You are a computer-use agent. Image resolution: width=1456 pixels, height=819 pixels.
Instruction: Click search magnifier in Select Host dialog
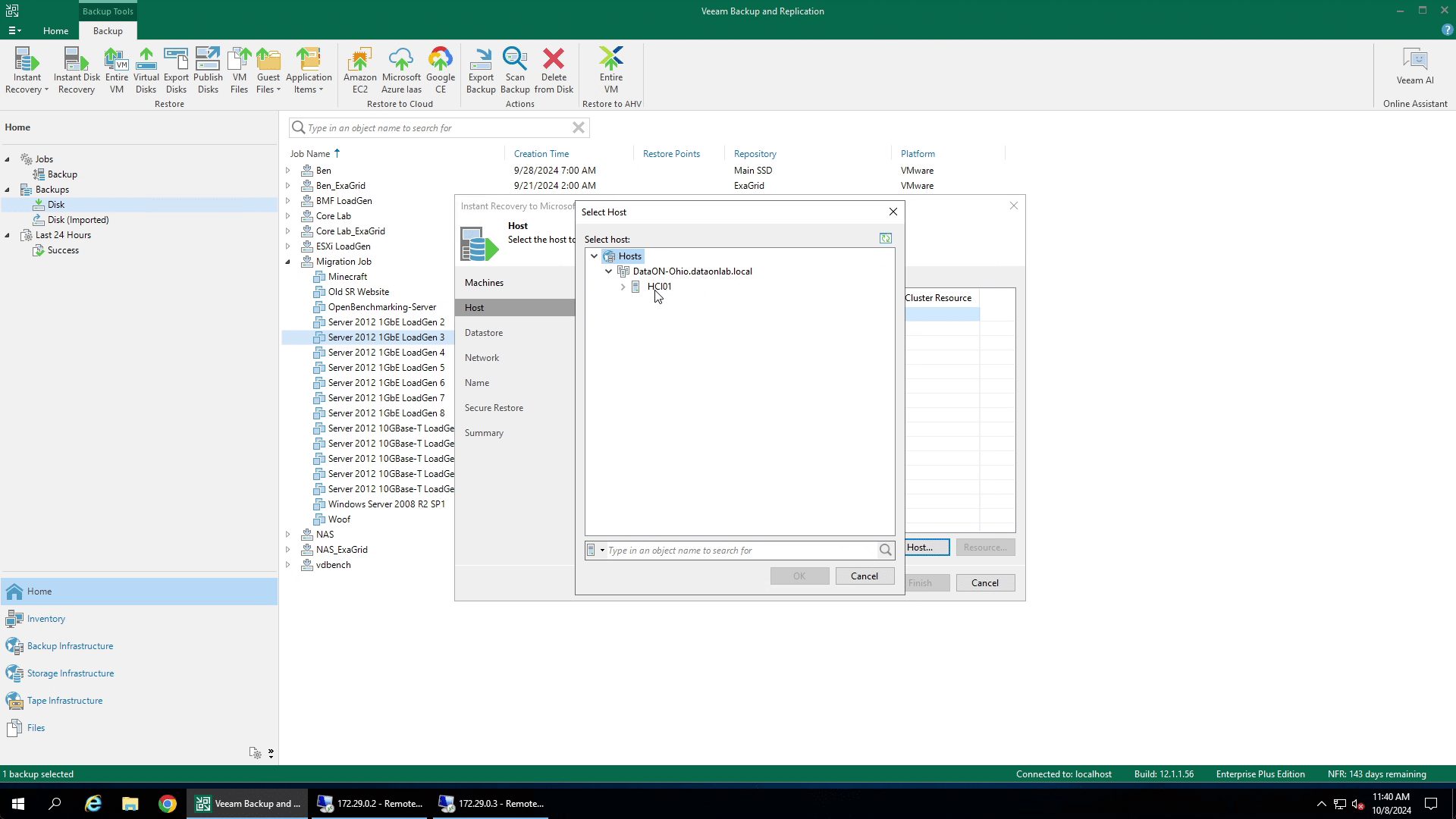click(x=885, y=550)
